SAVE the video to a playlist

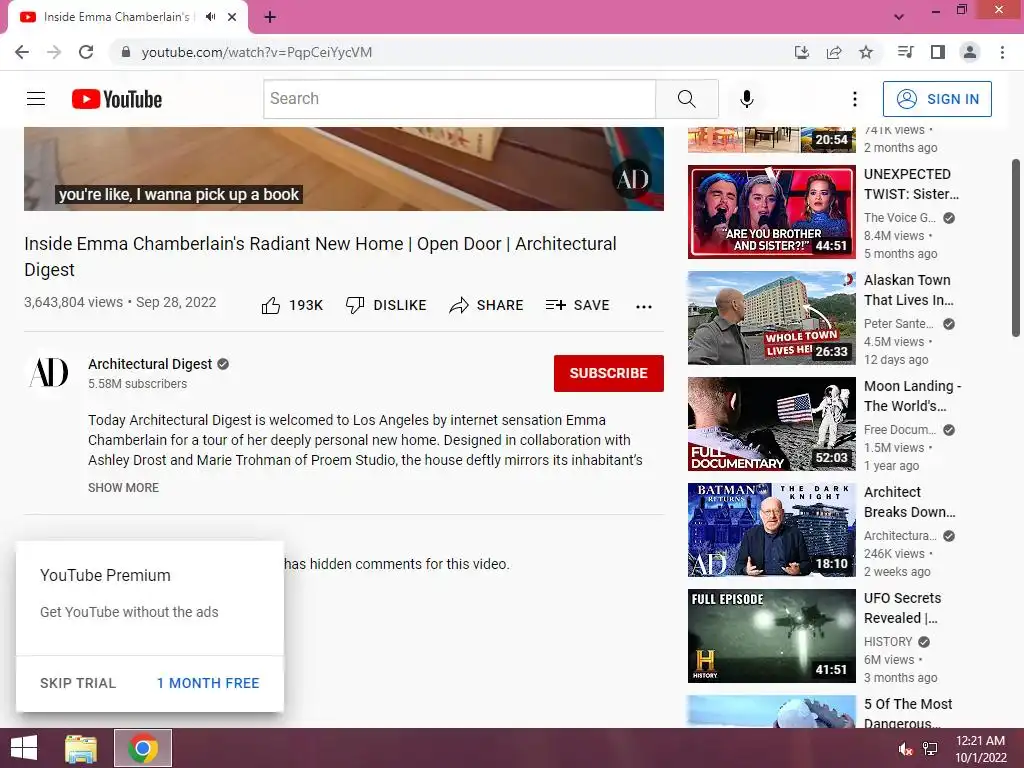[577, 305]
